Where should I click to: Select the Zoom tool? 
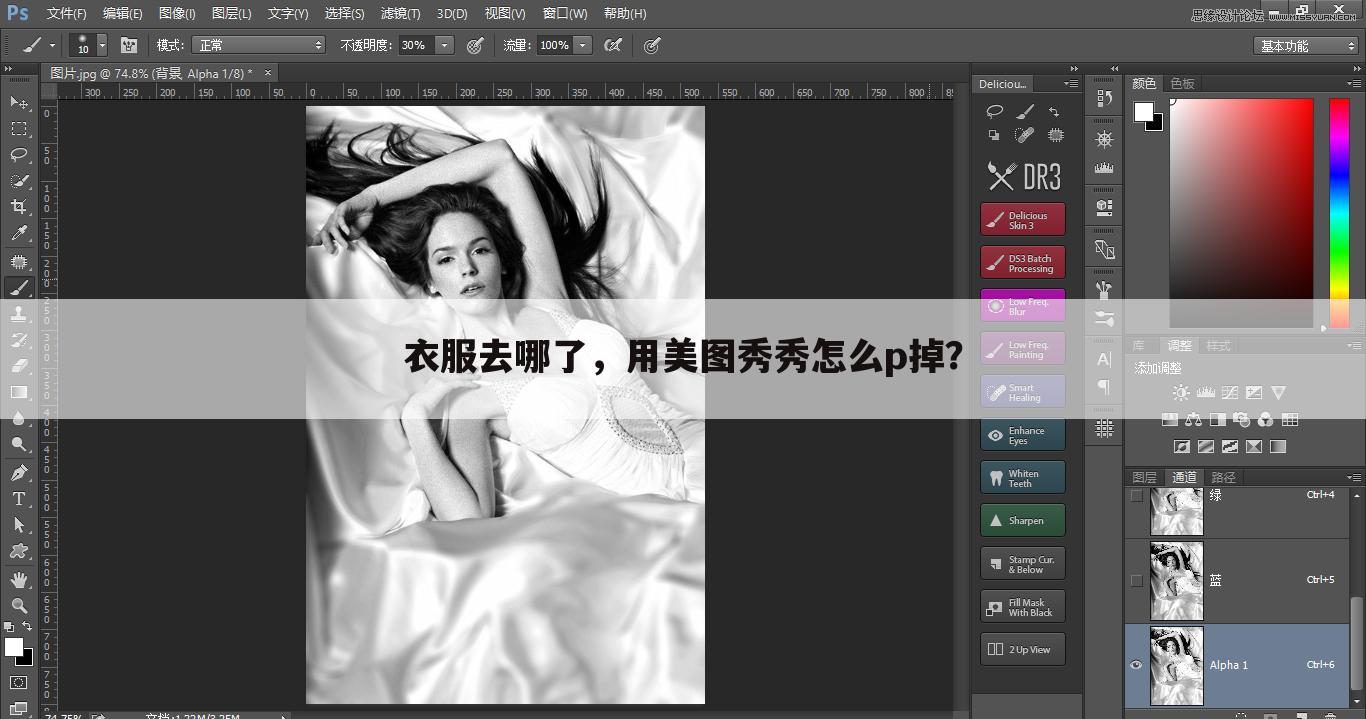19,606
